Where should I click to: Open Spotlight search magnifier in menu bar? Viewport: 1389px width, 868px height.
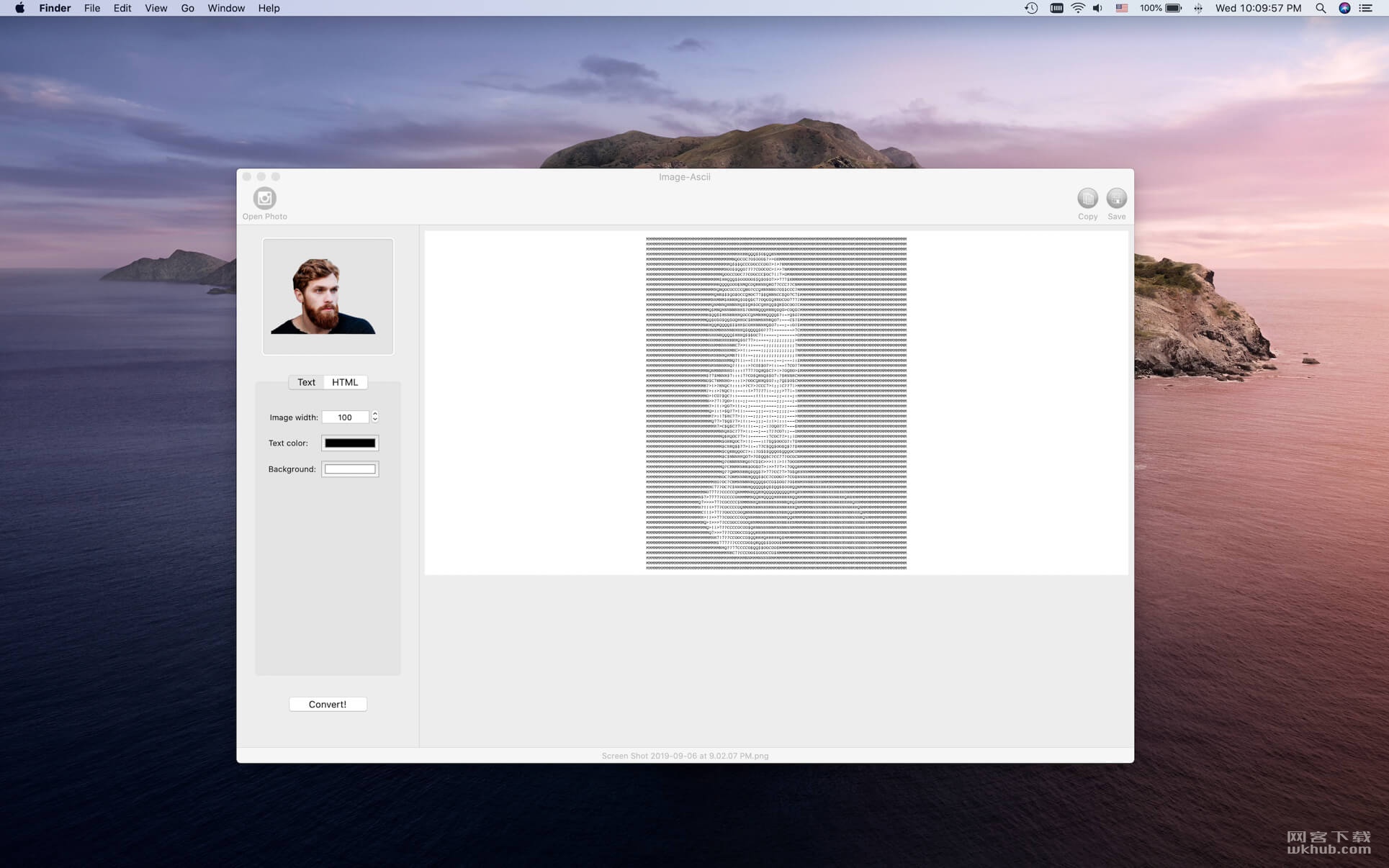tap(1321, 8)
